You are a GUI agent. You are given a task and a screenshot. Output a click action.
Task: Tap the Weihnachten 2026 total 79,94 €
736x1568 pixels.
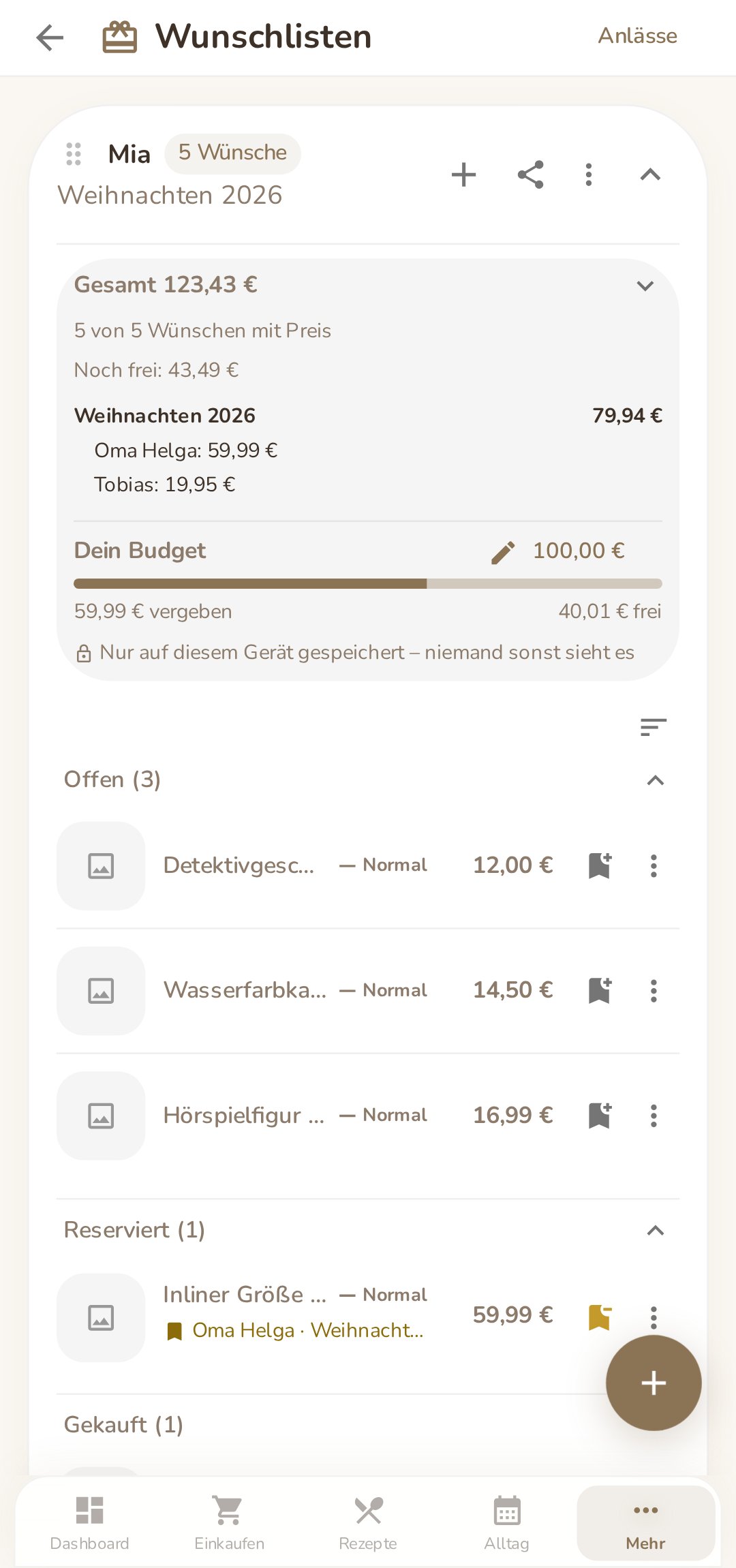tap(627, 416)
